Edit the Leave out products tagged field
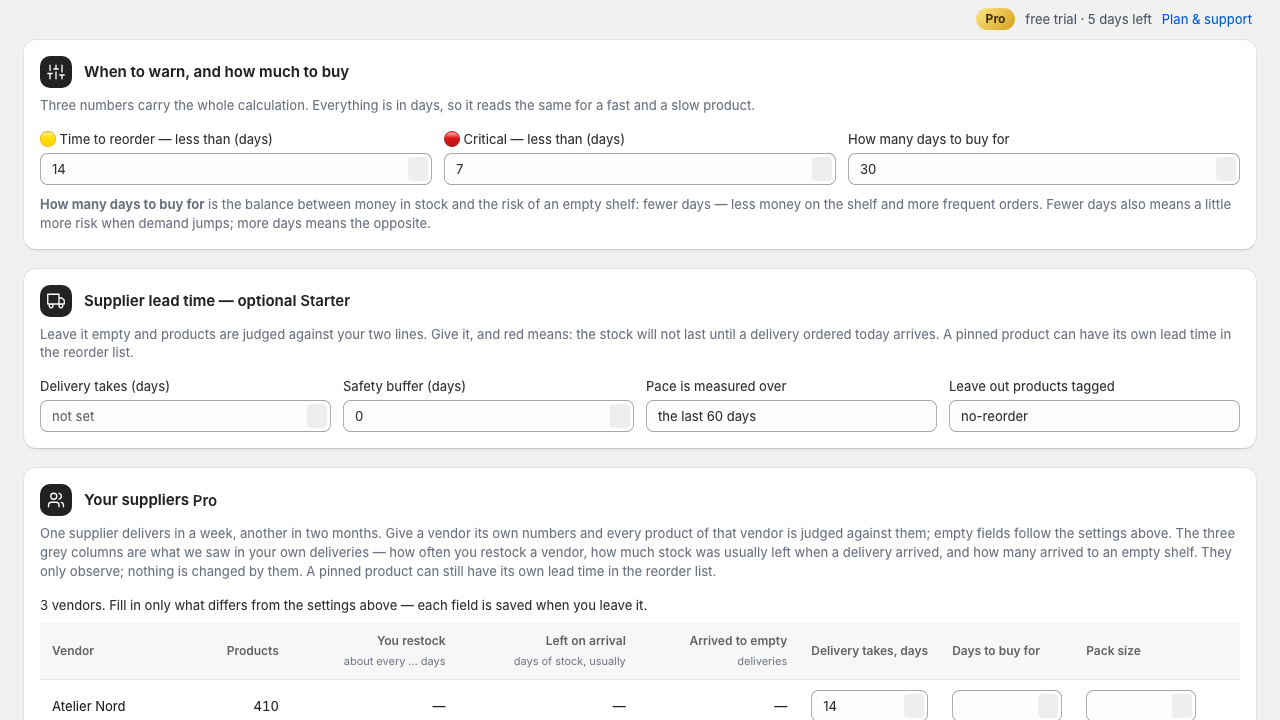The image size is (1280, 720). pos(1094,416)
